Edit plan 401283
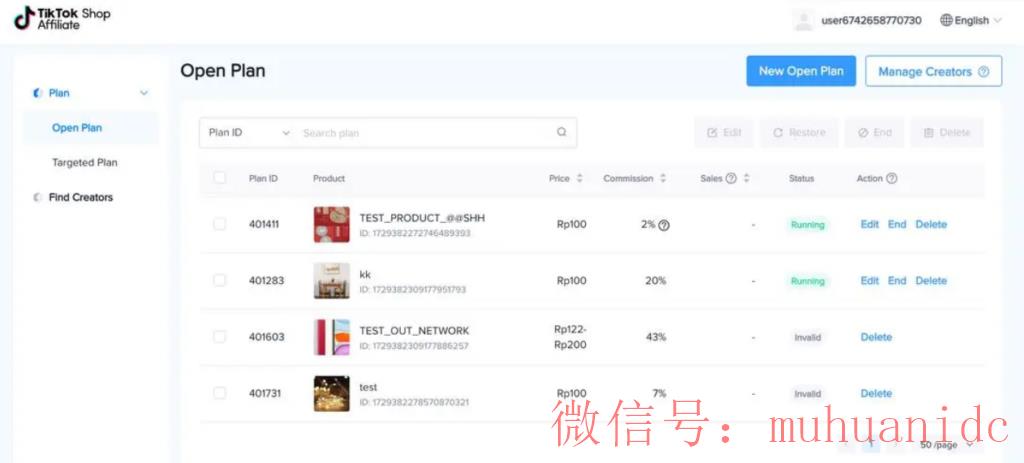 click(870, 280)
